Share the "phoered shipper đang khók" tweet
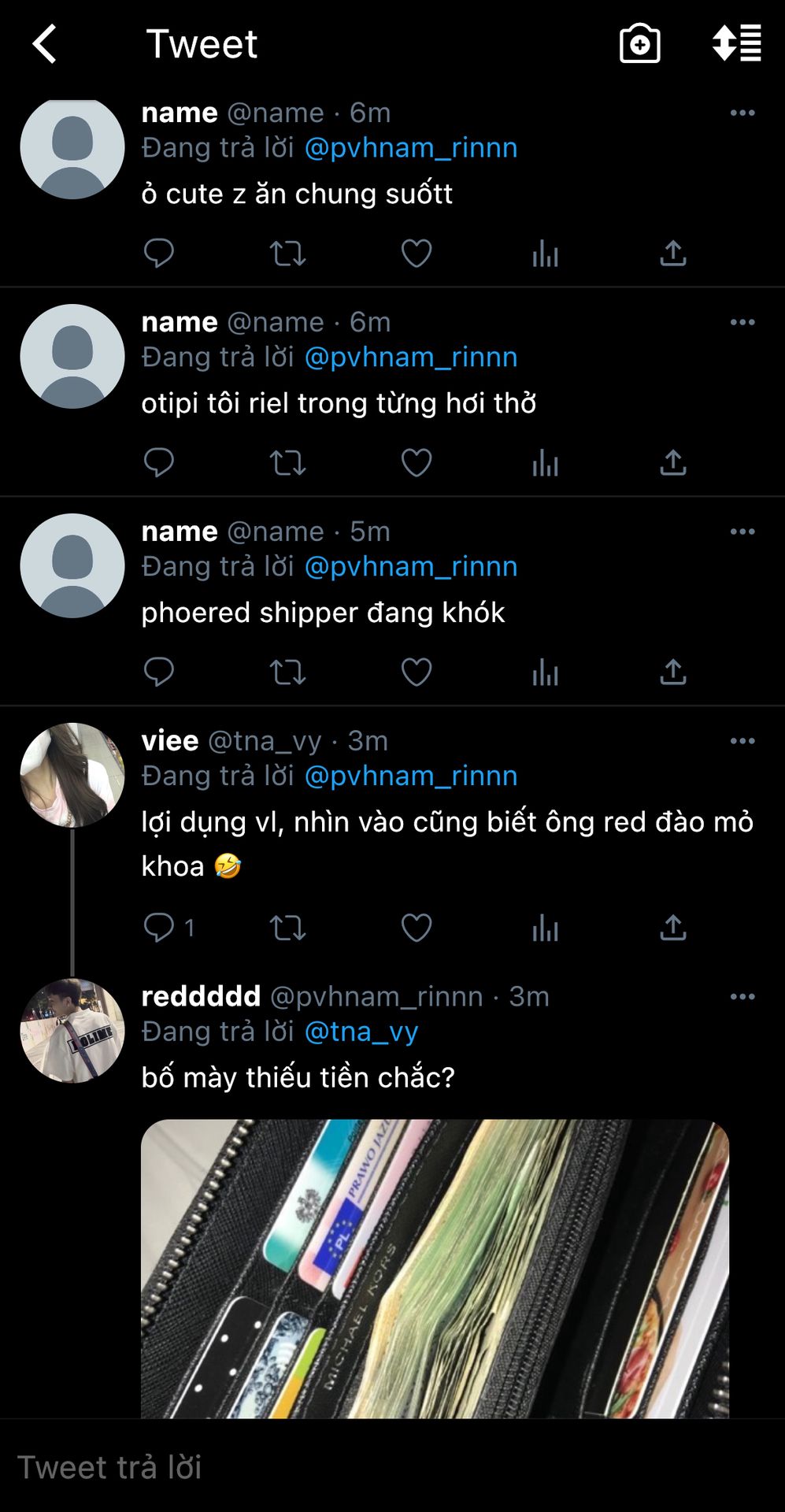Screen dimensions: 785x1512 pos(673,673)
